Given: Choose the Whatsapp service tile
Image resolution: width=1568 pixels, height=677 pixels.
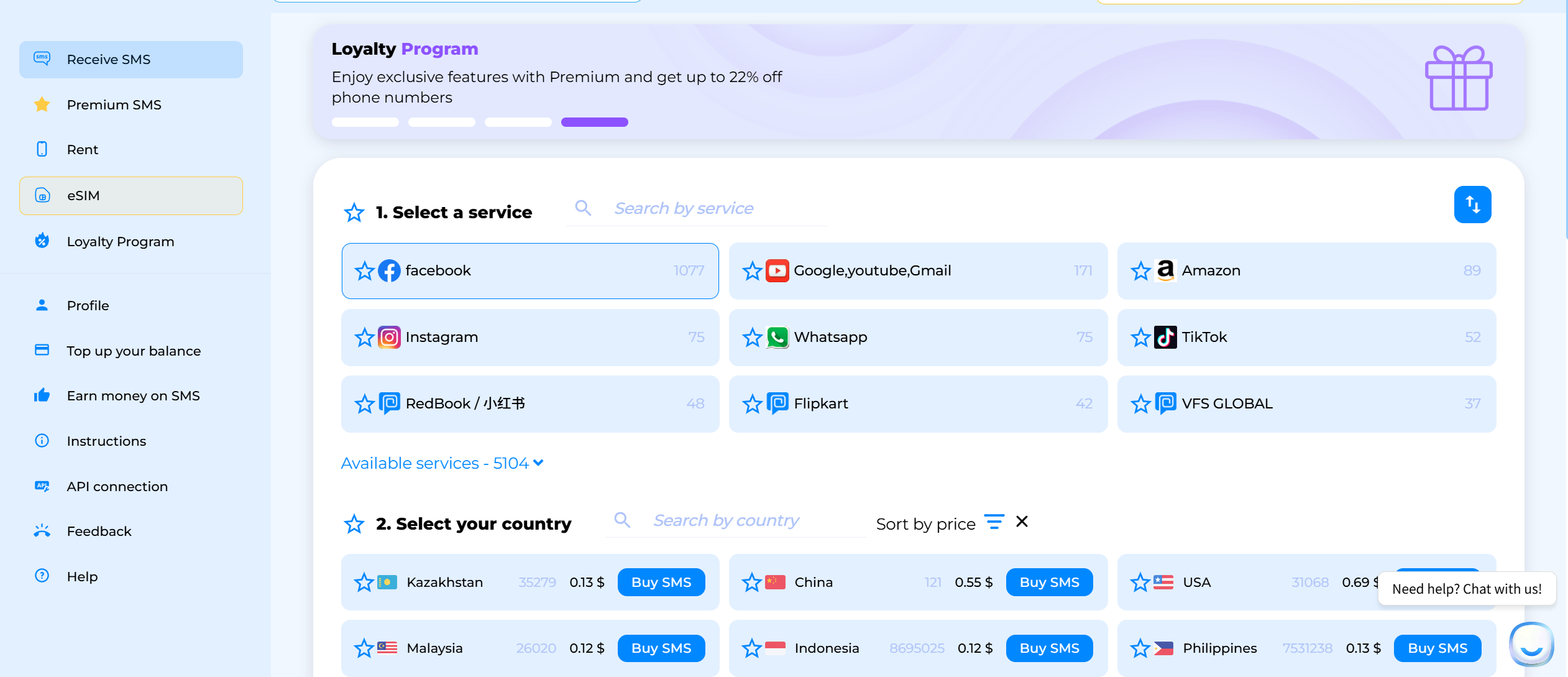Looking at the screenshot, I should (918, 337).
